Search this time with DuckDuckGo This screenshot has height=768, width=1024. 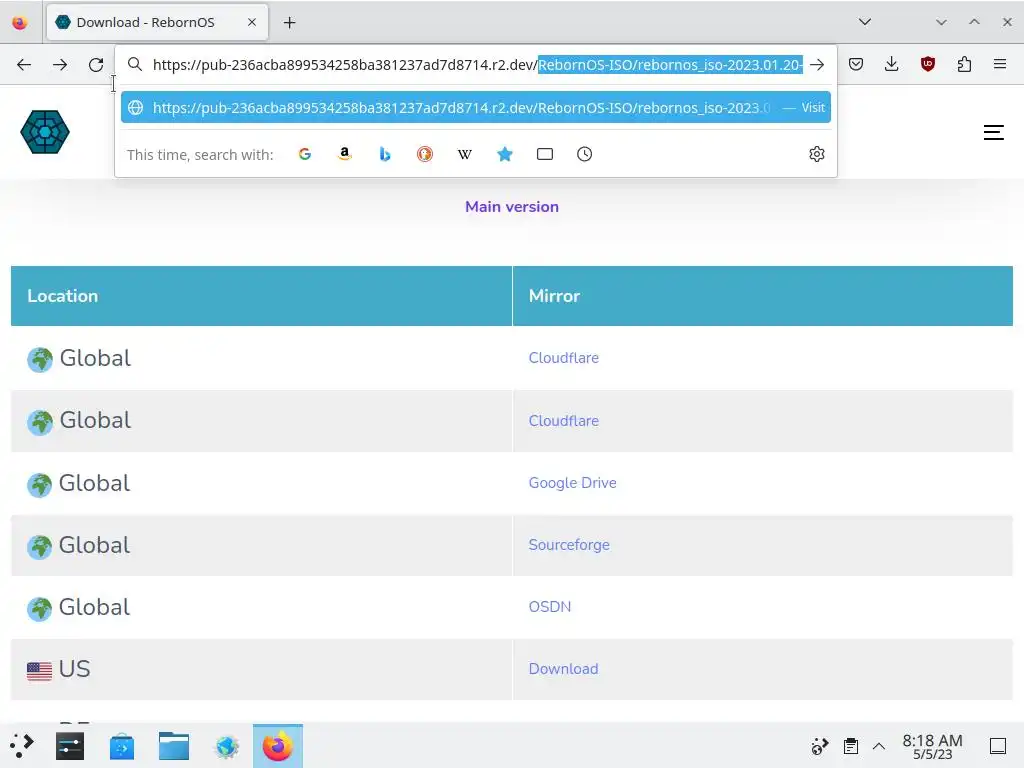[x=424, y=154]
